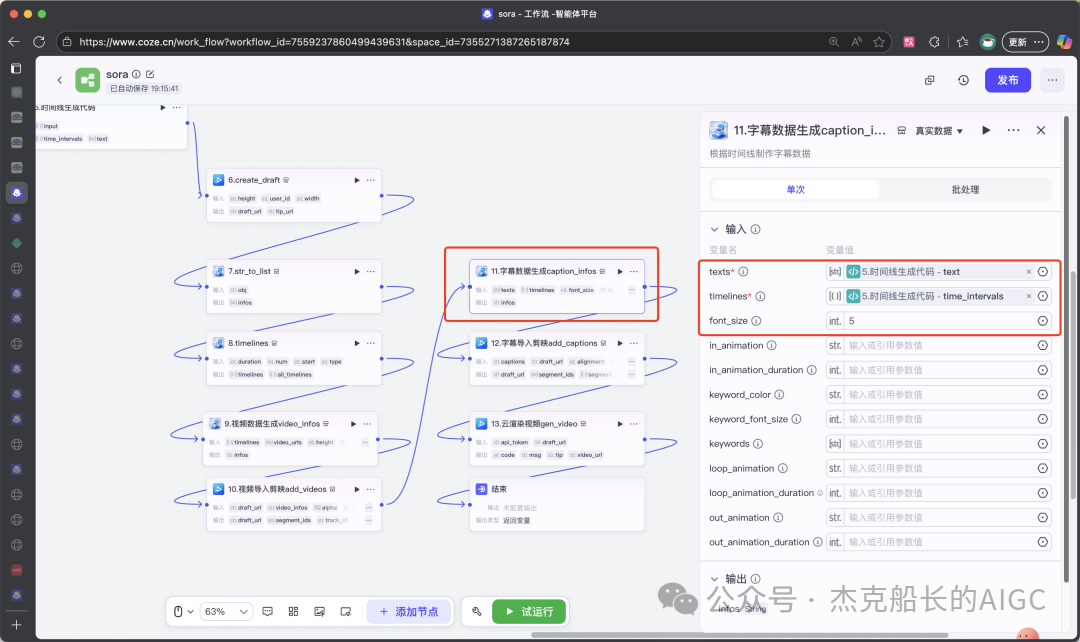Show info tooltip for texts parameter
Image resolution: width=1080 pixels, height=642 pixels.
[743, 272]
